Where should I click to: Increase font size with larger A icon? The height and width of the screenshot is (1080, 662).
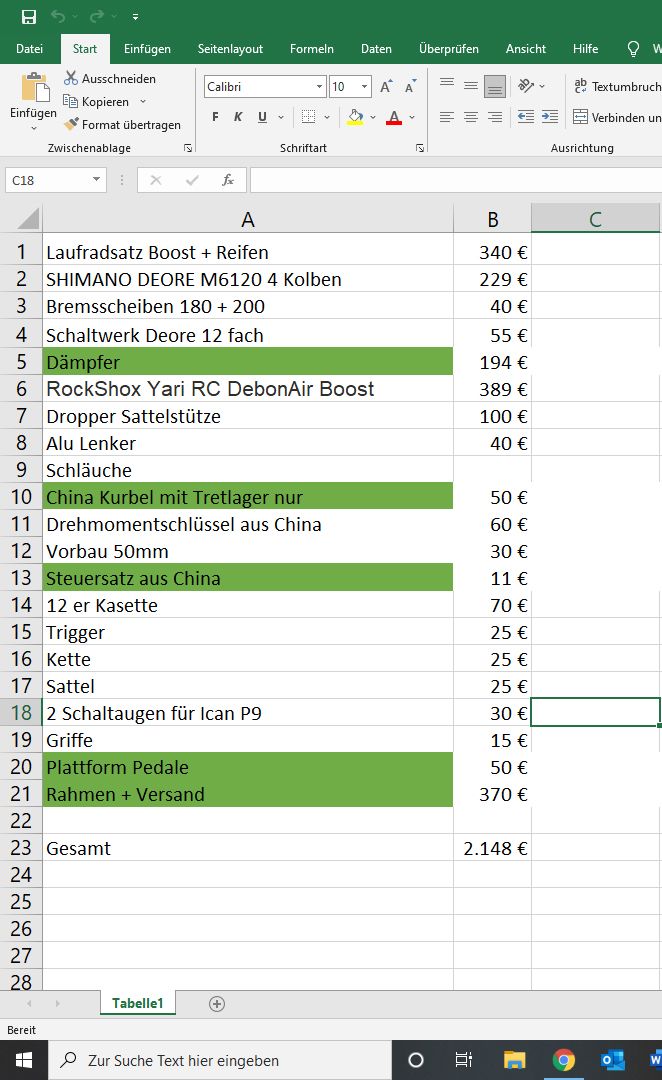coord(385,87)
